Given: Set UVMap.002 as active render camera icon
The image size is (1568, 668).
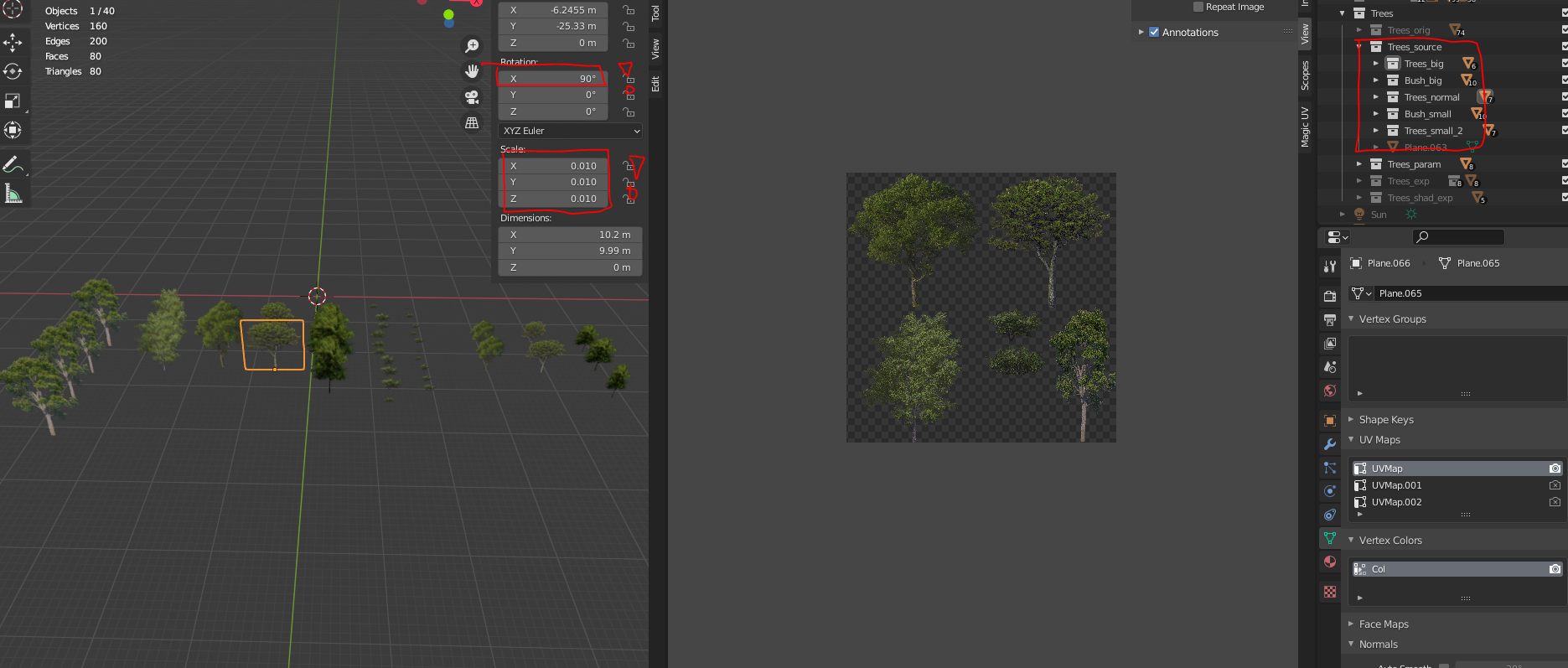Looking at the screenshot, I should pos(1555,502).
